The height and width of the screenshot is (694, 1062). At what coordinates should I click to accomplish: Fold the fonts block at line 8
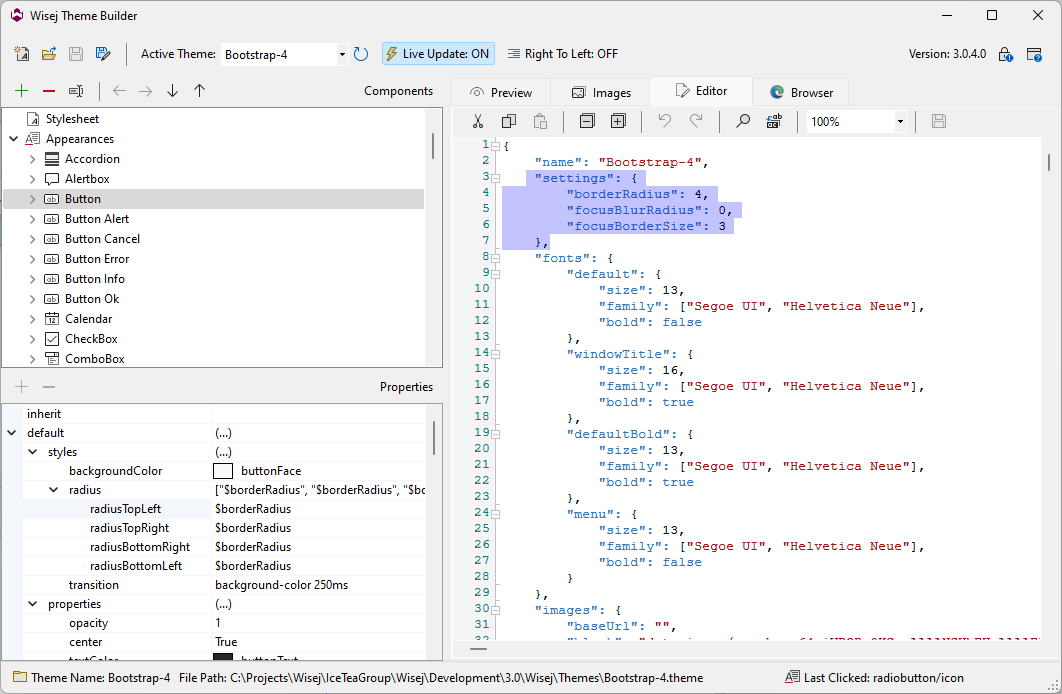pyautogui.click(x=496, y=258)
